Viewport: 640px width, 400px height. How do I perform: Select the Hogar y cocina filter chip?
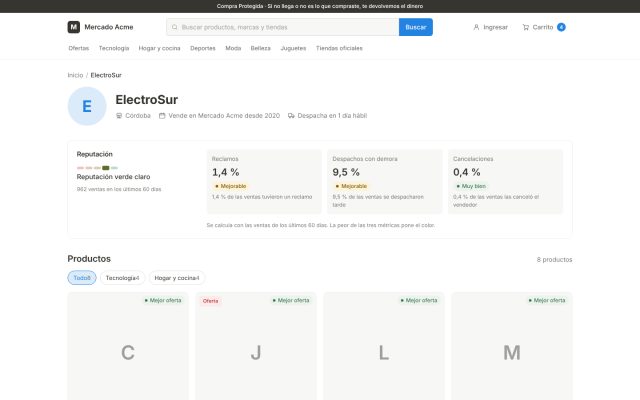click(177, 278)
